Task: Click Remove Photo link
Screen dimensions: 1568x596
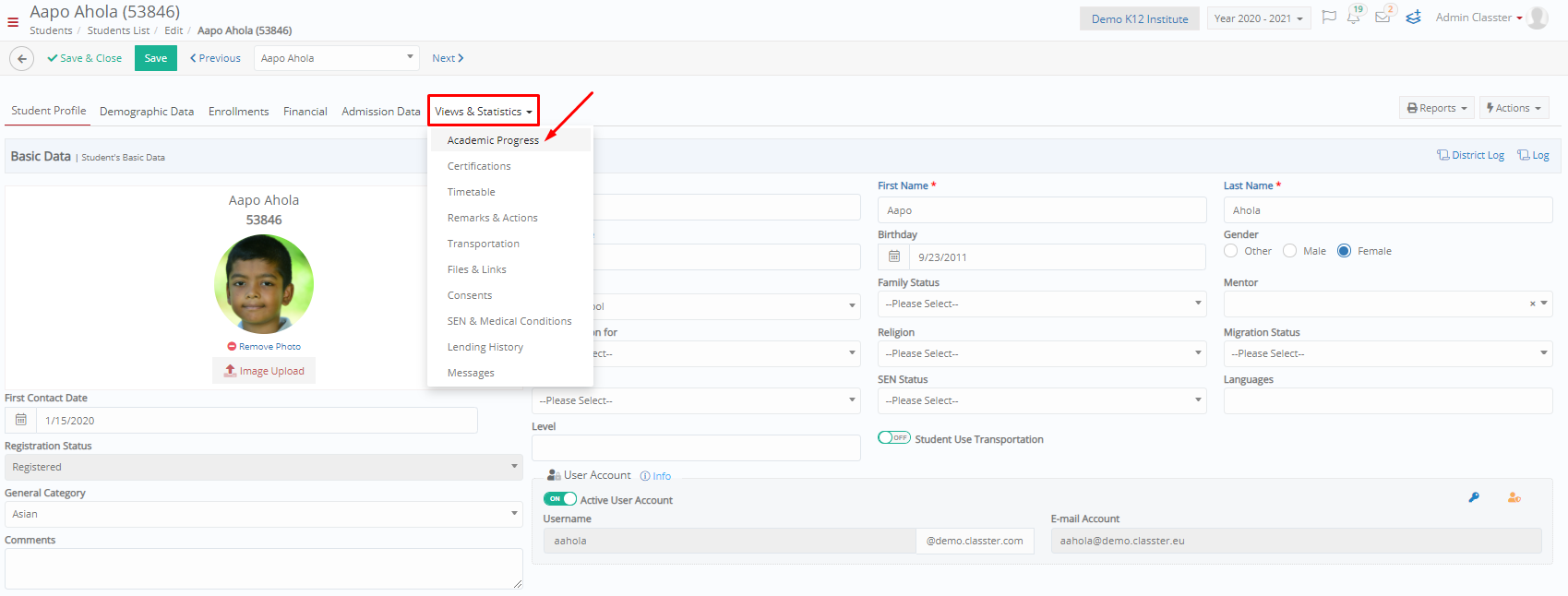Action: 264,347
